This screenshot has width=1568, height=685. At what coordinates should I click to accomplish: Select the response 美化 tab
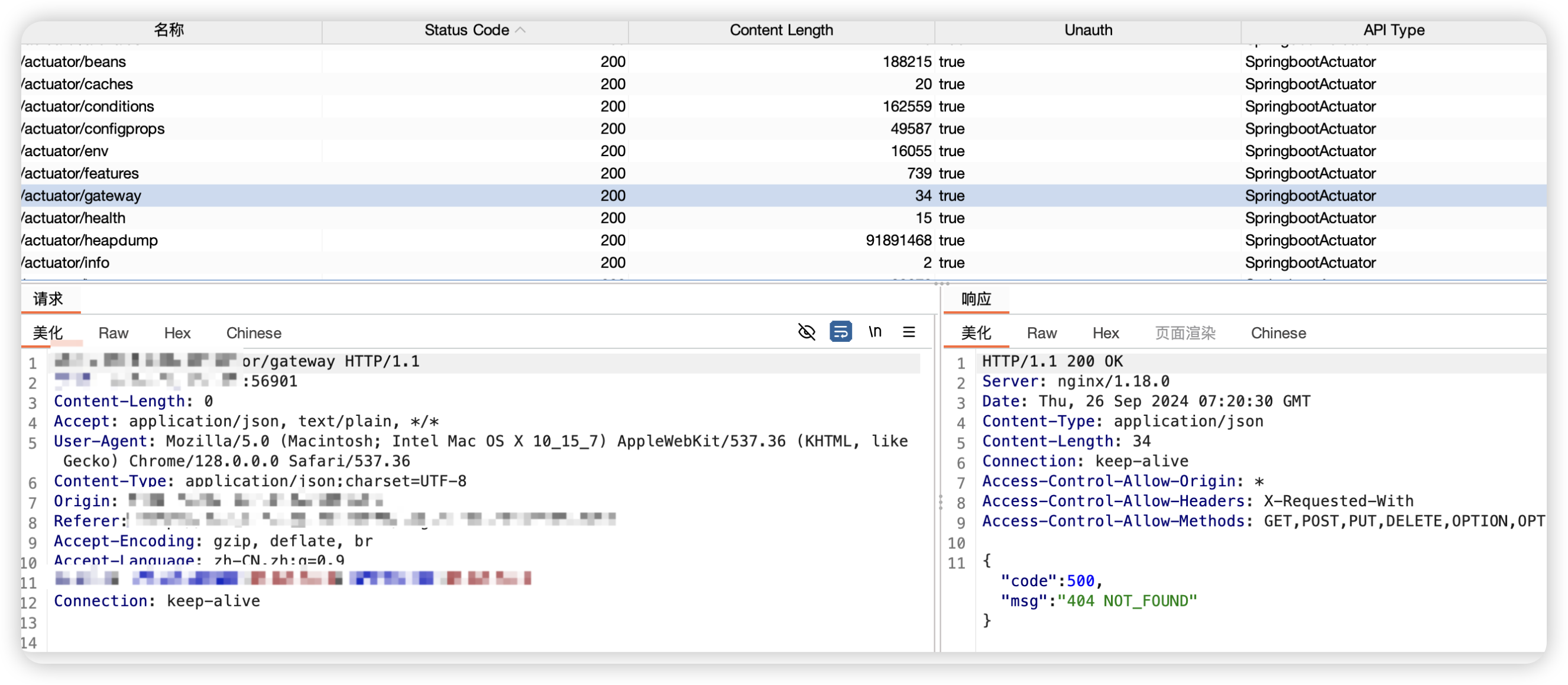[x=976, y=334]
